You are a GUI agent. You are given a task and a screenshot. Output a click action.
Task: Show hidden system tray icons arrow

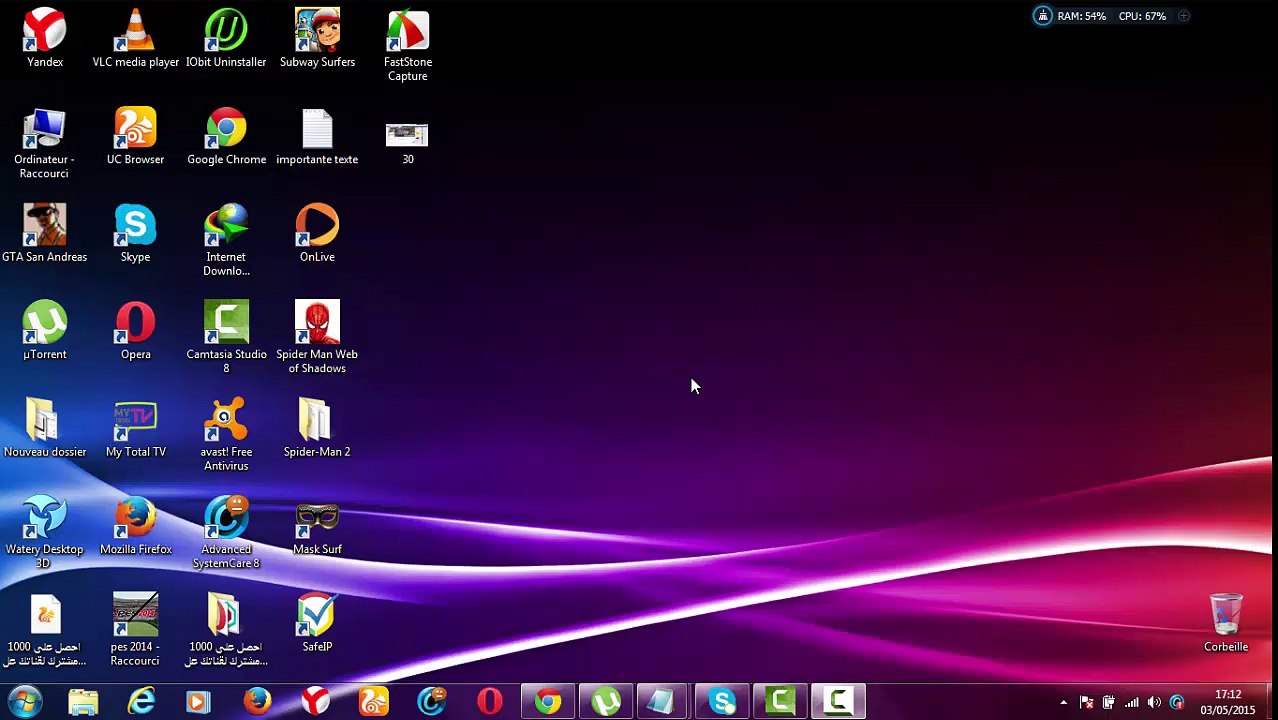point(1063,703)
